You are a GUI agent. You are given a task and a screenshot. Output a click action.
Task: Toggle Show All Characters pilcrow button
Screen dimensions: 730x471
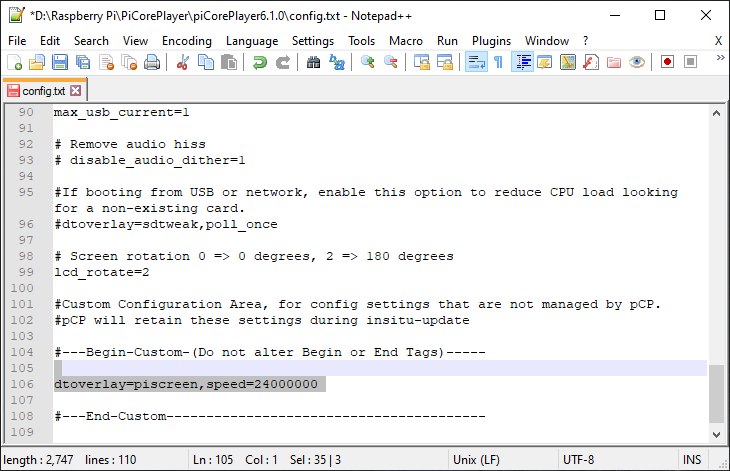click(498, 62)
